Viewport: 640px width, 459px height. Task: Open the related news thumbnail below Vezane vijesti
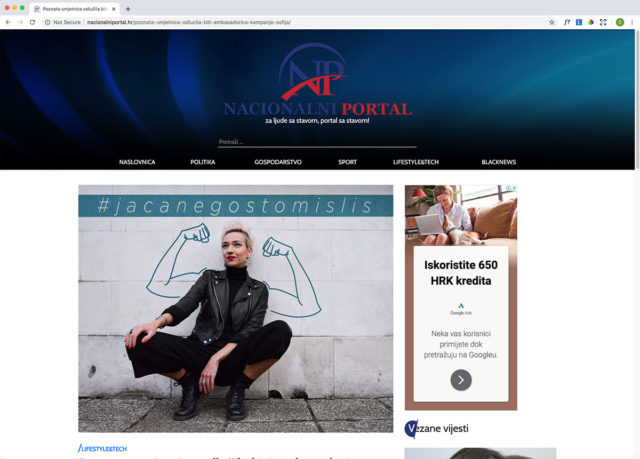point(480,453)
